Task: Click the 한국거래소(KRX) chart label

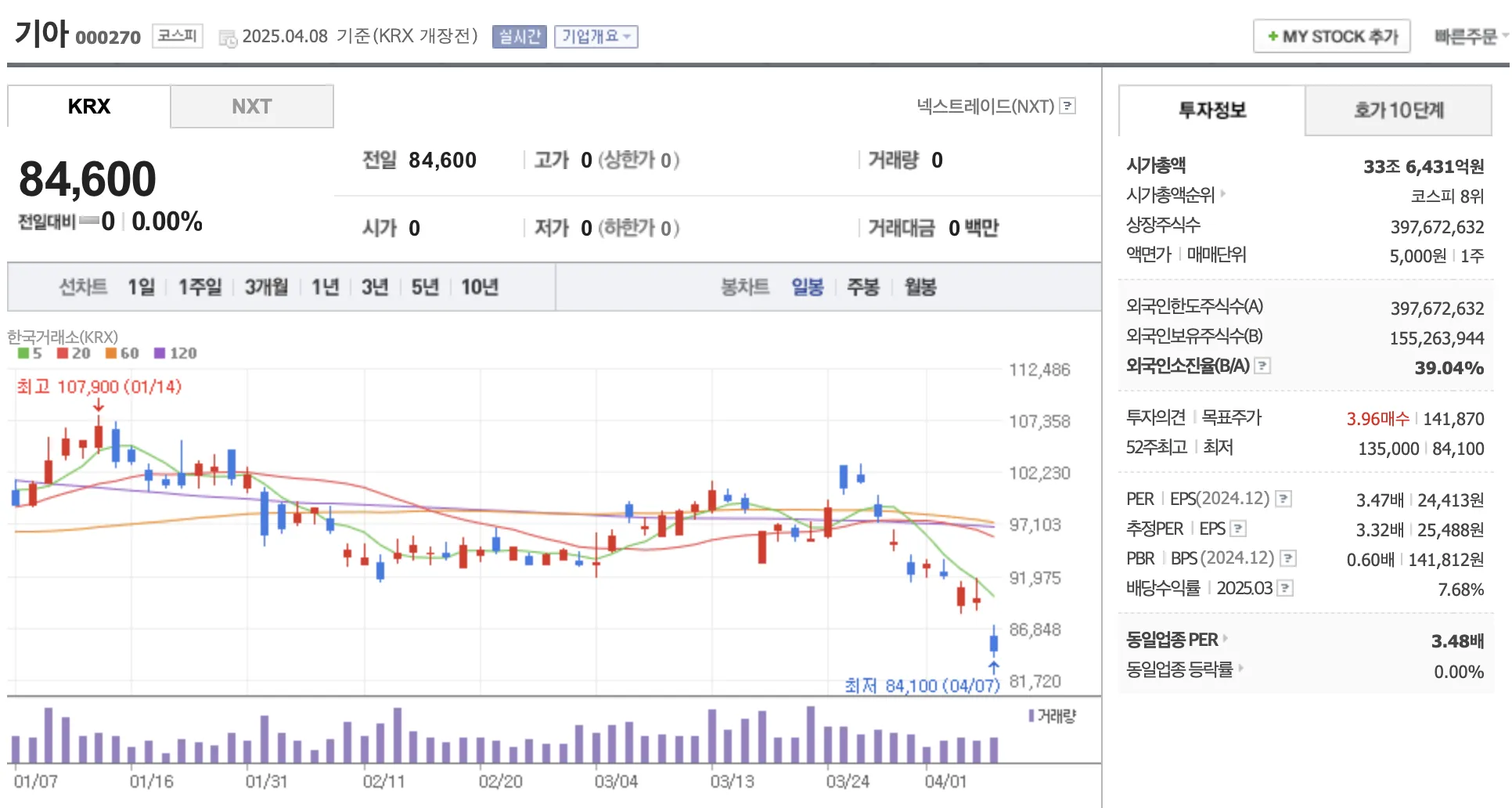Action: pos(63,337)
